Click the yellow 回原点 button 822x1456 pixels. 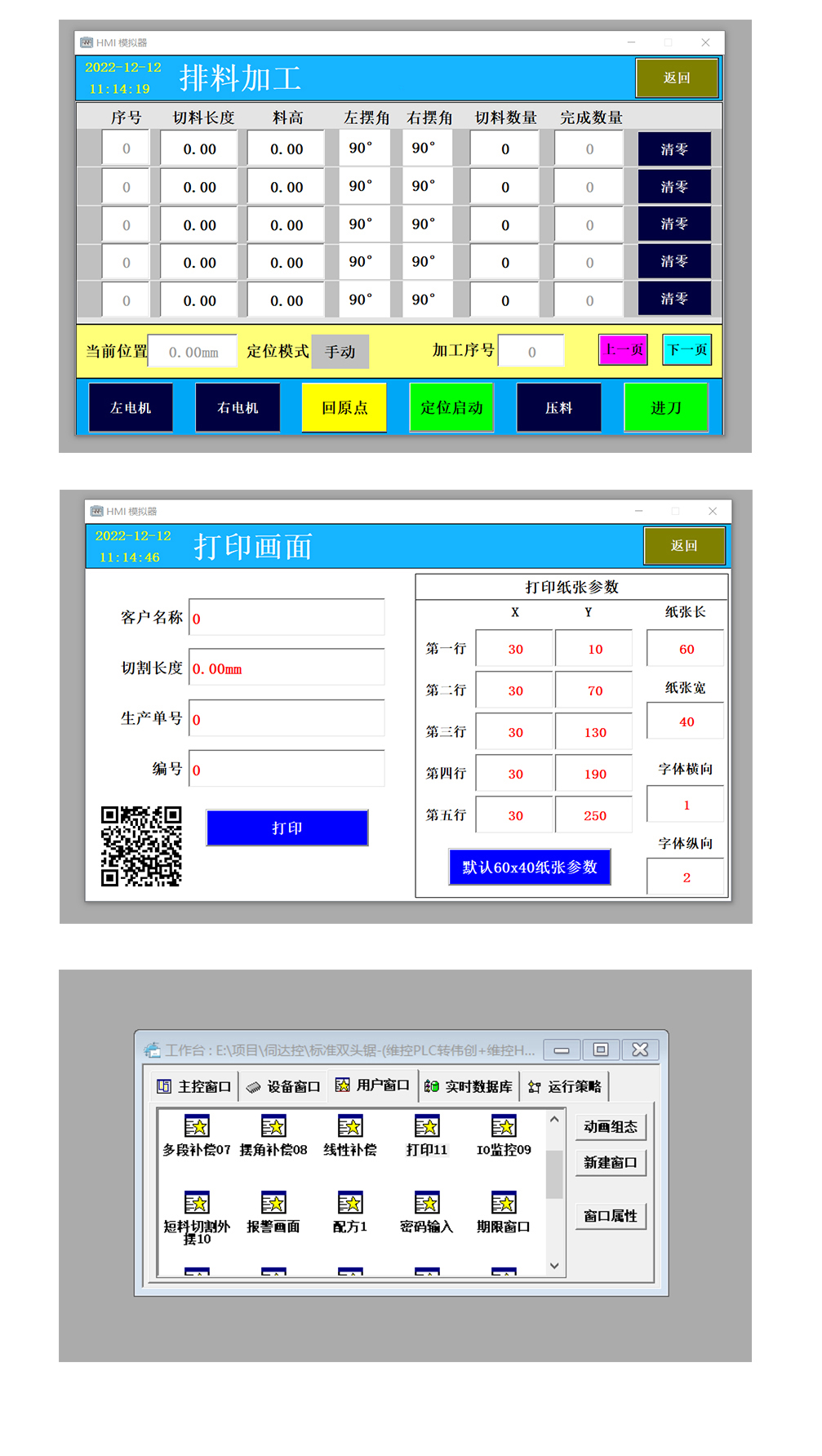coord(344,407)
